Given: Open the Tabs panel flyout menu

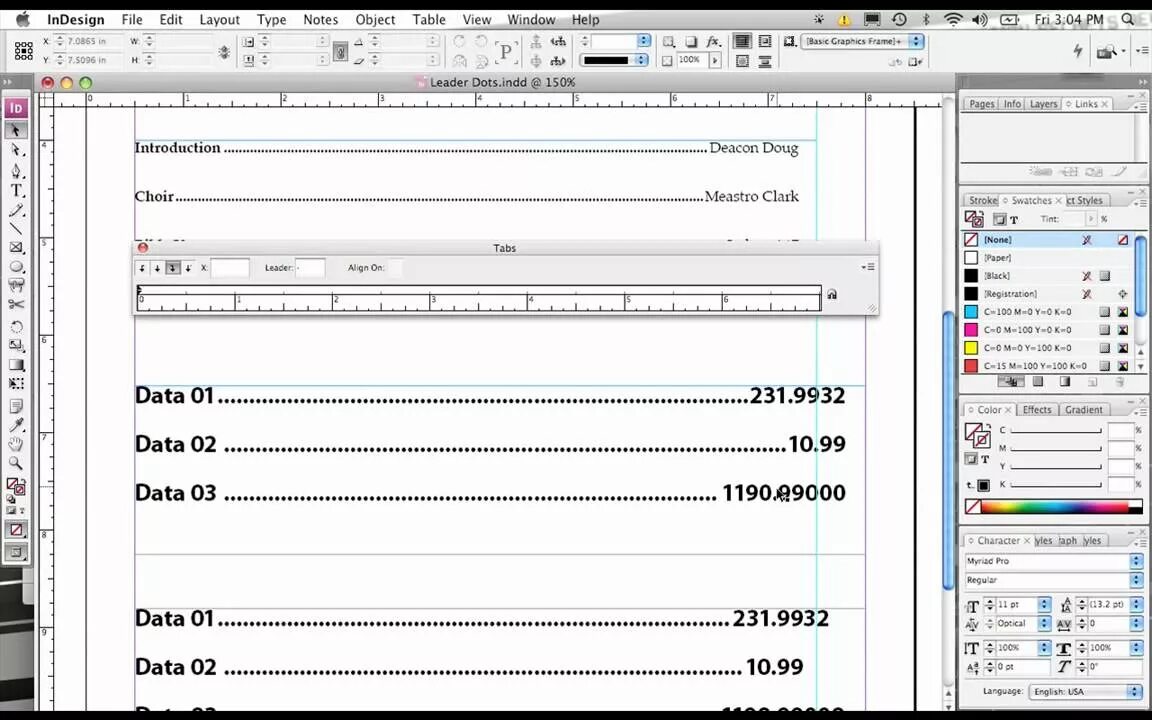Looking at the screenshot, I should 868,267.
